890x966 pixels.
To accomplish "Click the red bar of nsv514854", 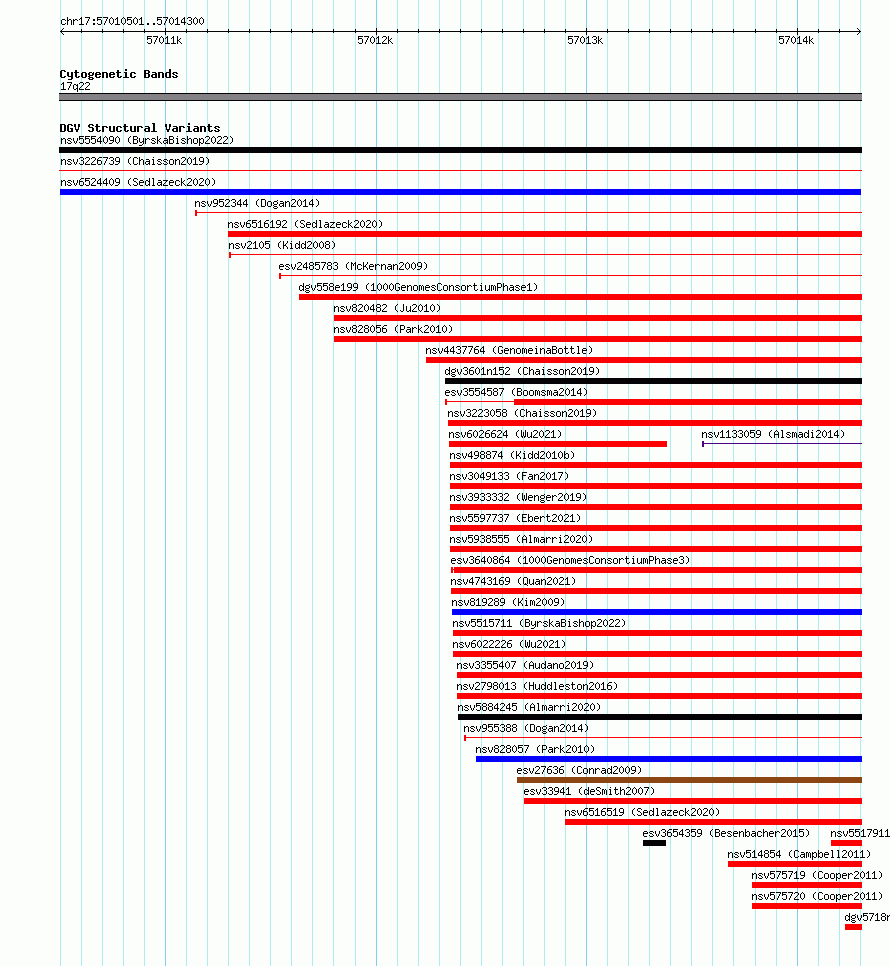I will tap(795, 863).
